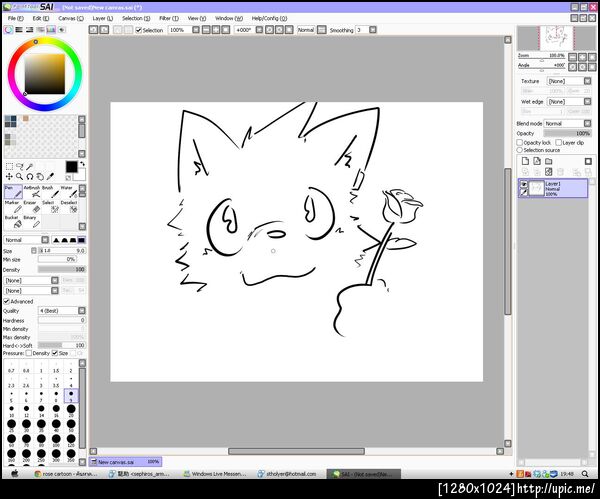Select the Eraser tool
The height and width of the screenshot is (499, 600).
pyautogui.click(x=32, y=207)
